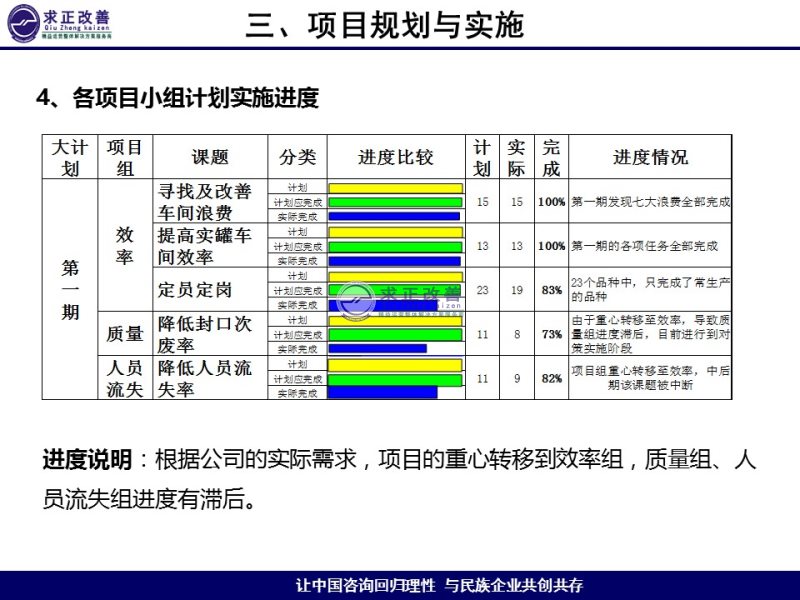Viewport: 800px width, 600px height.
Task: Click the 进度情况 column header
Action: pyautogui.click(x=650, y=157)
